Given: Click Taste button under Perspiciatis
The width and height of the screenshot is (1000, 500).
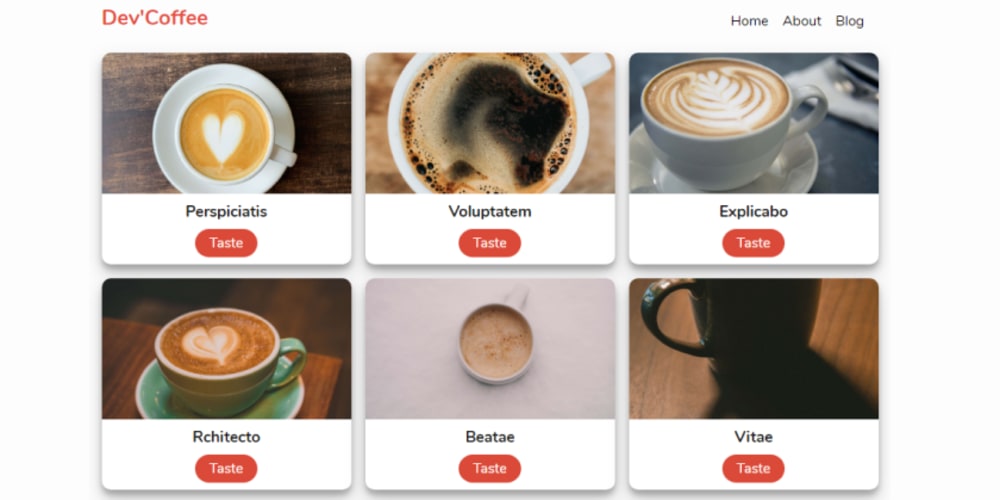Looking at the screenshot, I should click(226, 243).
